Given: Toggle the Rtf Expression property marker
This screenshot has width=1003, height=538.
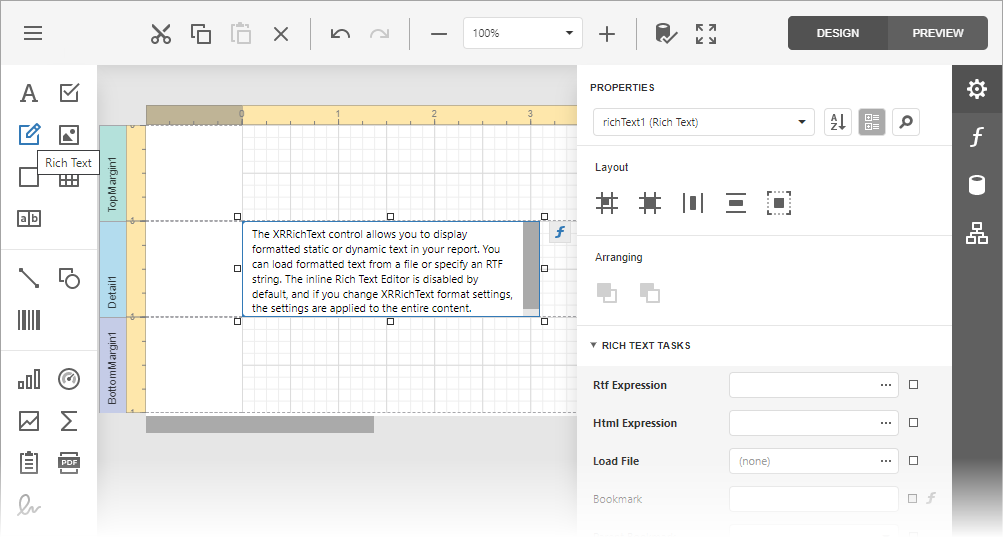Looking at the screenshot, I should (913, 384).
